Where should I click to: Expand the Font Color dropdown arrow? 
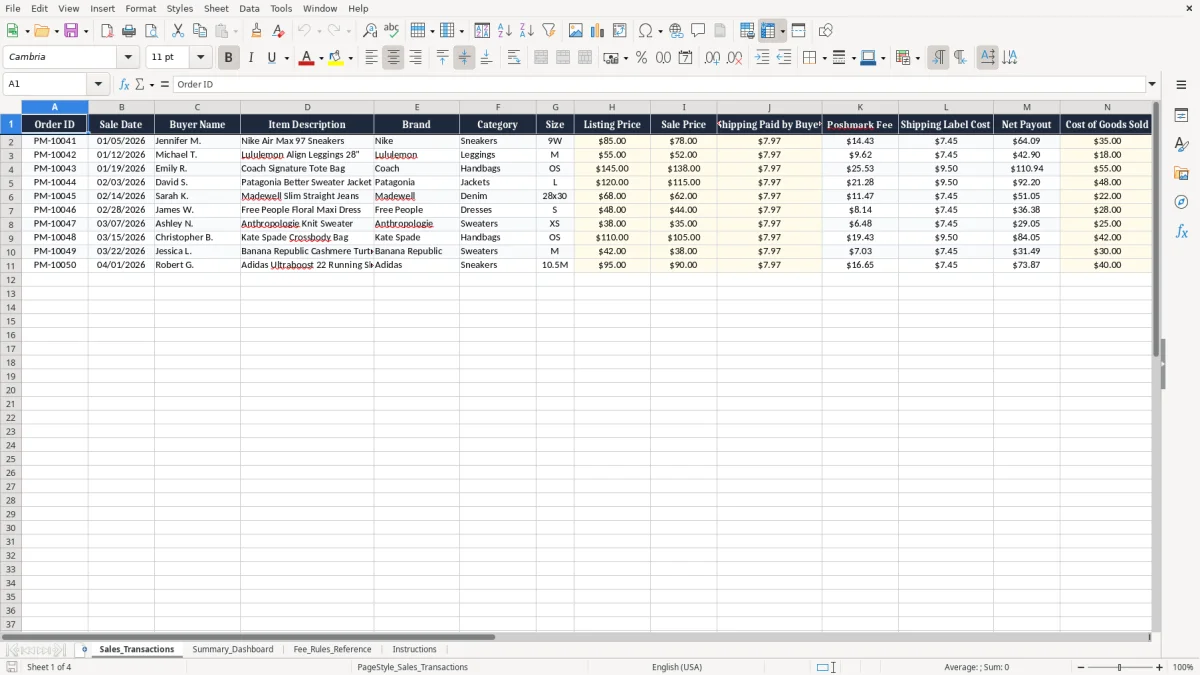tap(321, 58)
